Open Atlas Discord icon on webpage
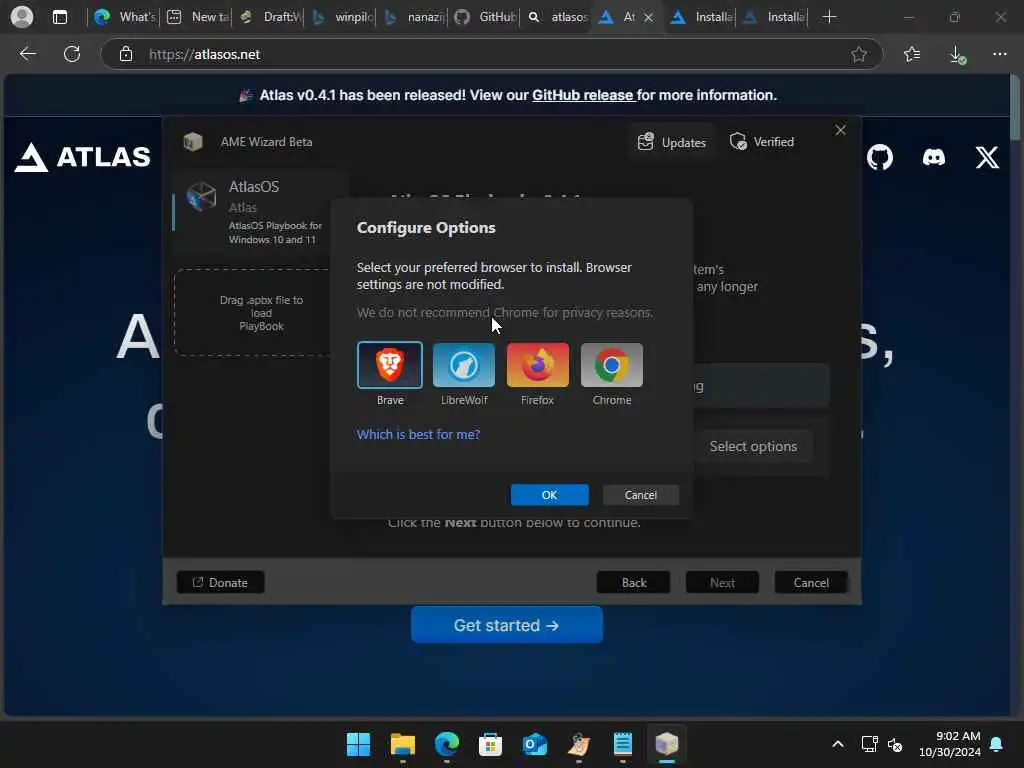Image resolution: width=1024 pixels, height=768 pixels. (x=934, y=157)
